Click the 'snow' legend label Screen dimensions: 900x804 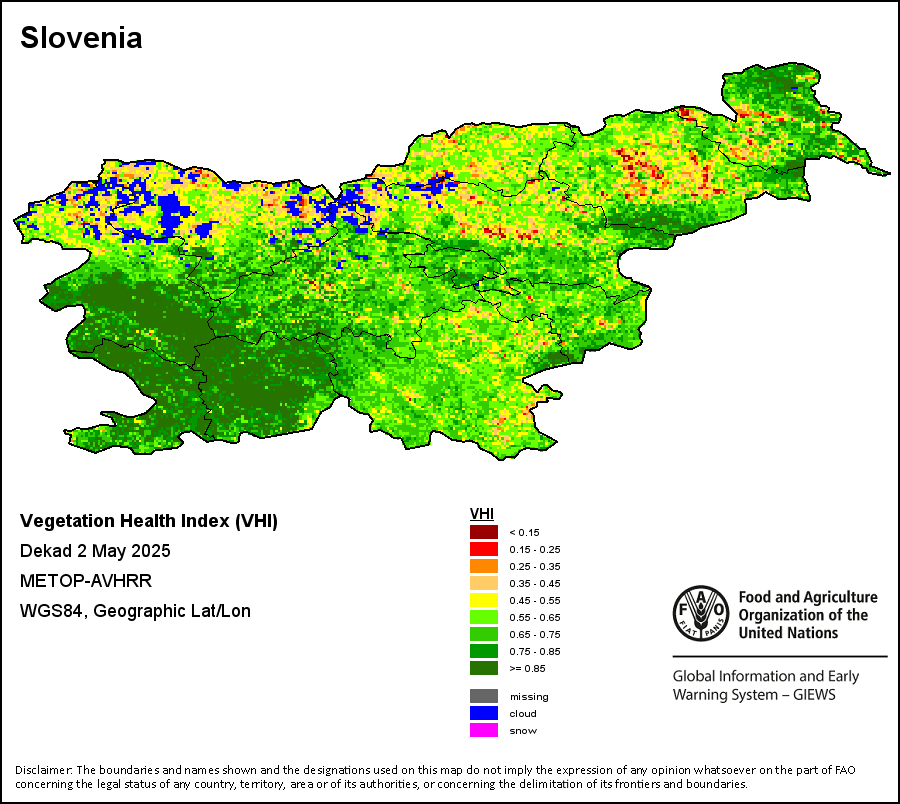pyautogui.click(x=523, y=731)
